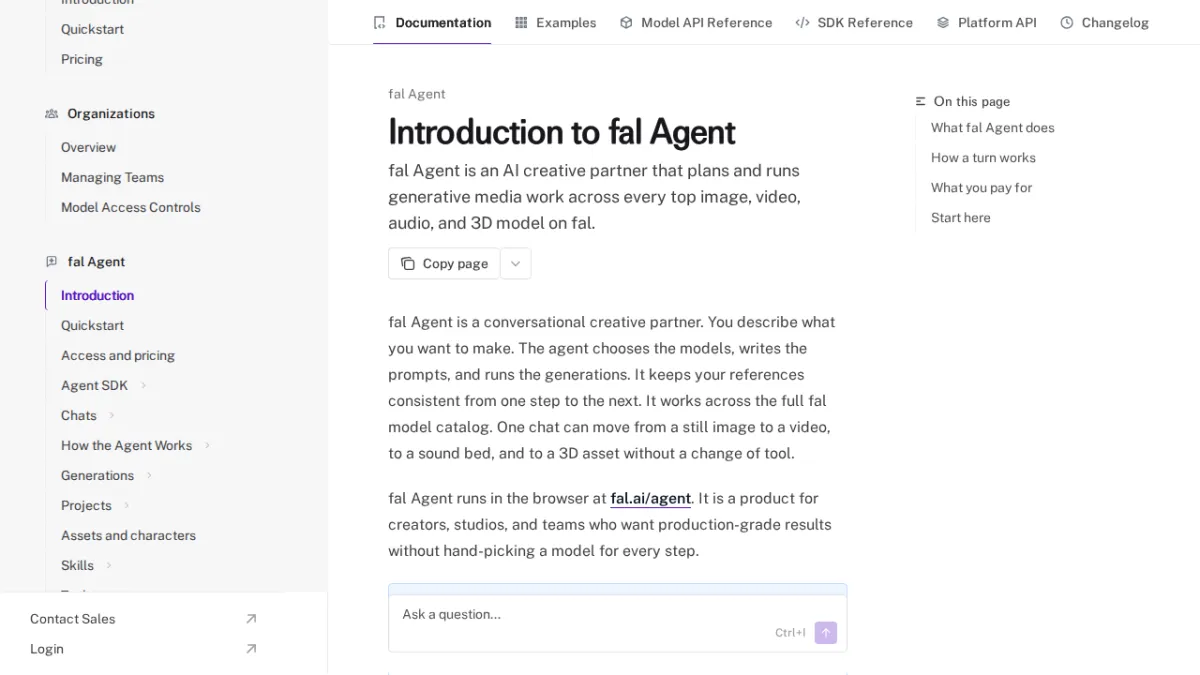Click the Login external arrow icon
This screenshot has width=1200, height=675.
(x=251, y=649)
